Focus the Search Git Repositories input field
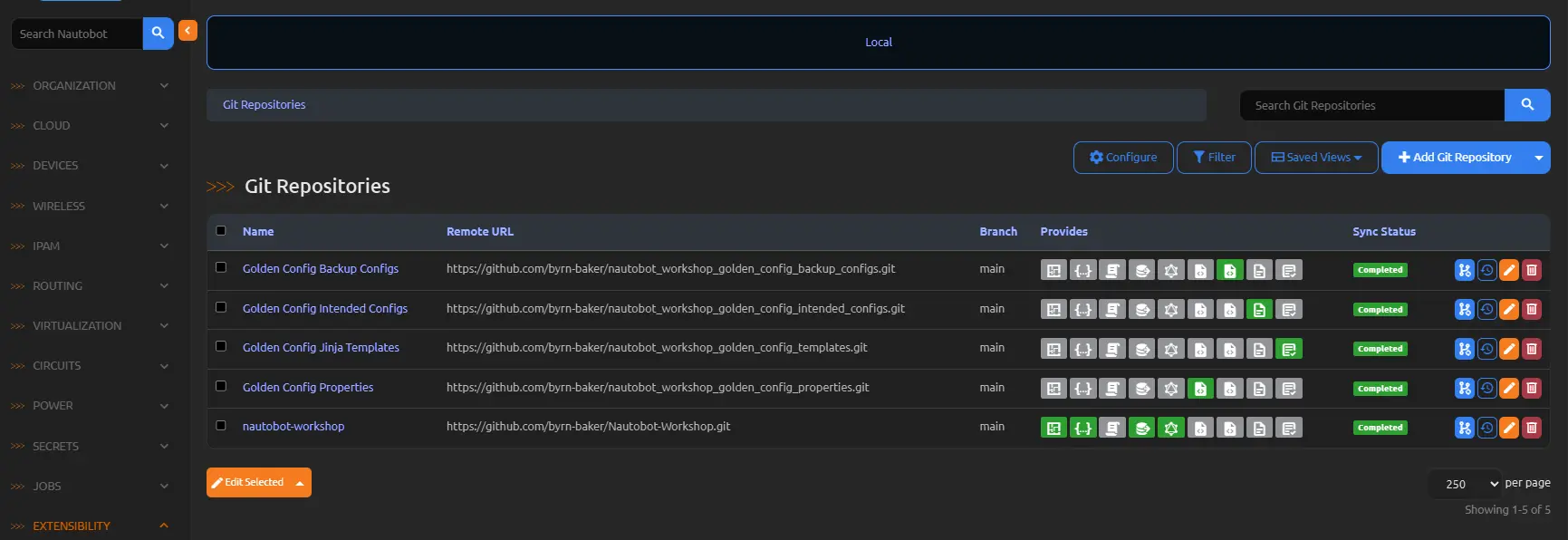Viewport: 1568px width, 540px height. [1372, 105]
